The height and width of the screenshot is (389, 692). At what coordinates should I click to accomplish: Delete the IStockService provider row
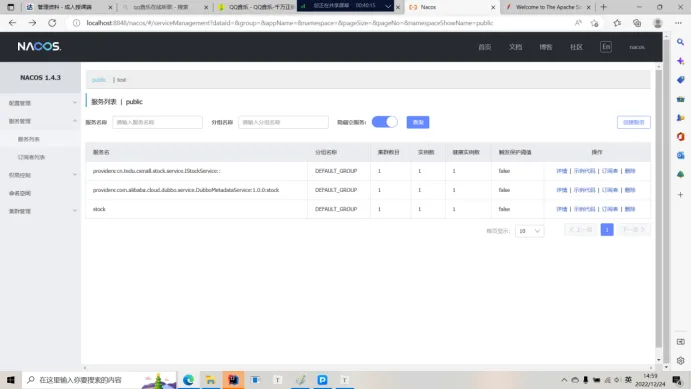pyautogui.click(x=630, y=171)
